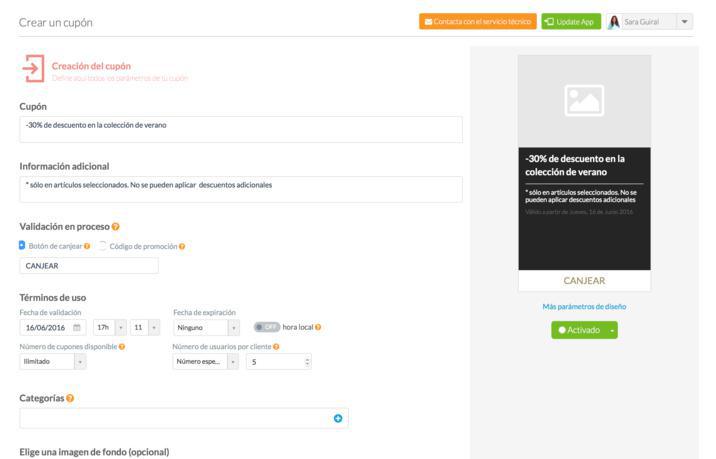This screenshot has height=459, width=716.
Task: Open the Fecha de expiración Ninguno dropdown
Action: pyautogui.click(x=206, y=327)
